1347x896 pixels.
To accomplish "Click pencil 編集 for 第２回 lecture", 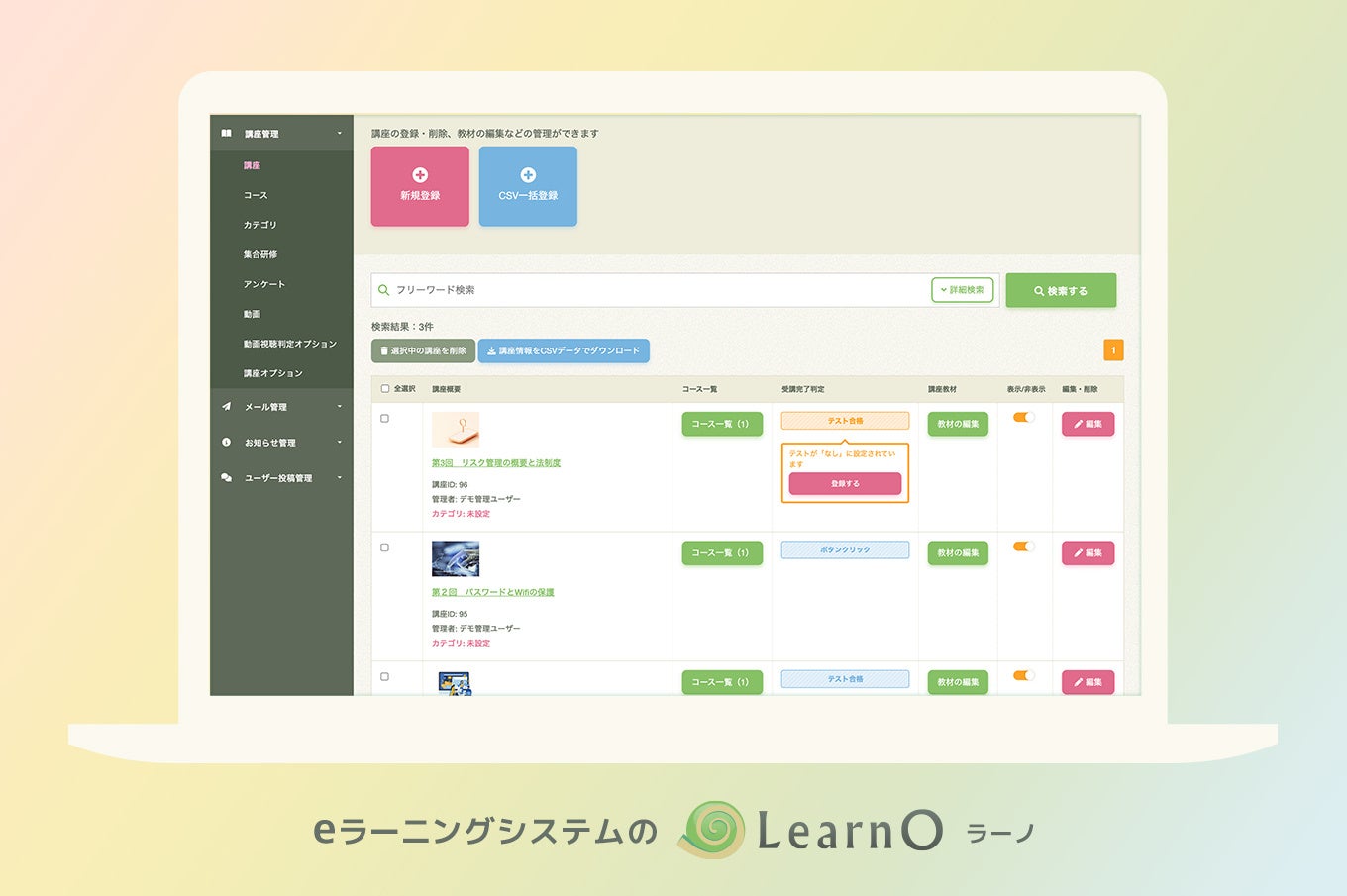I will pos(1088,552).
